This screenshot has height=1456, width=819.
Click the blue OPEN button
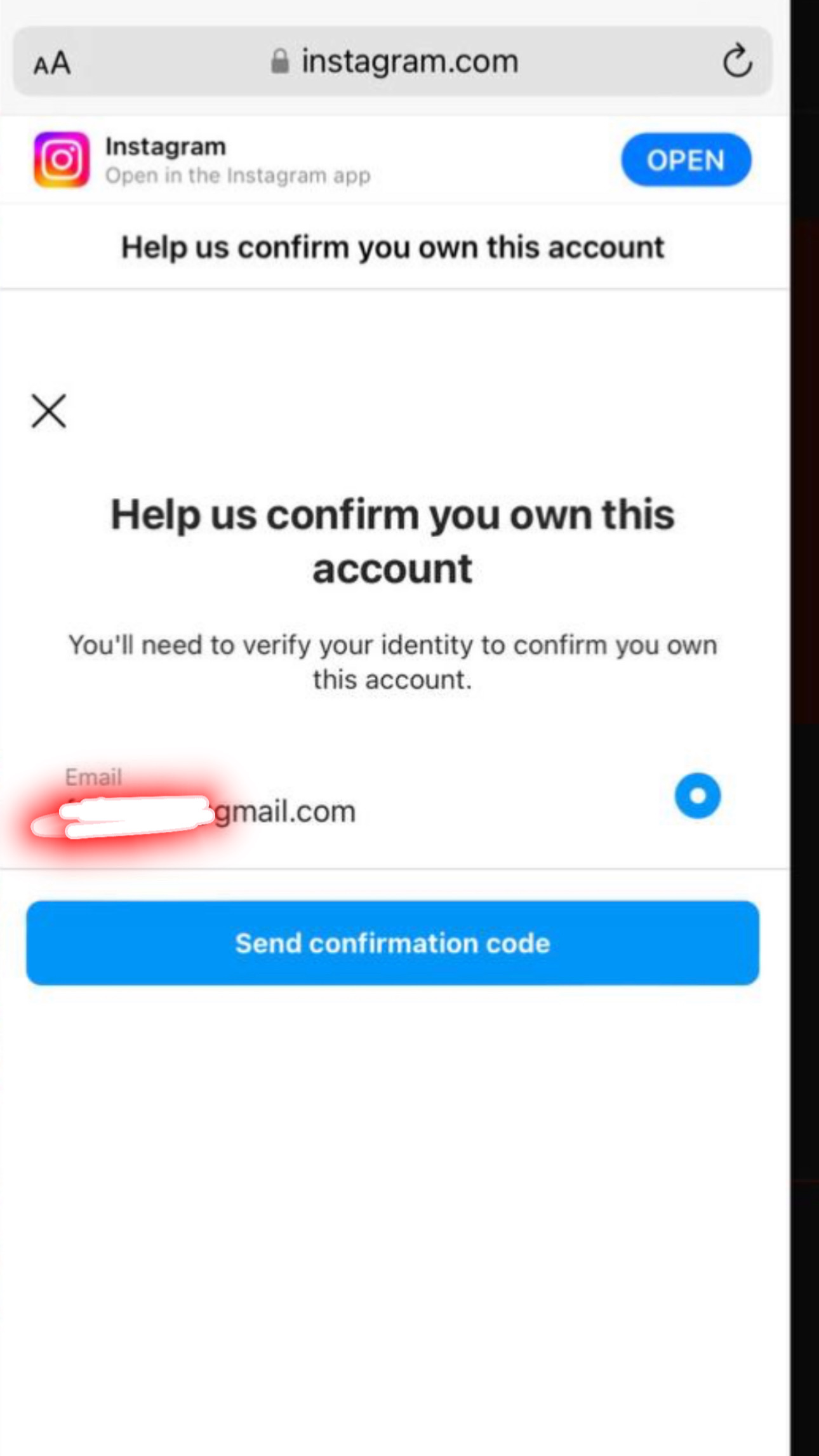pos(686,159)
